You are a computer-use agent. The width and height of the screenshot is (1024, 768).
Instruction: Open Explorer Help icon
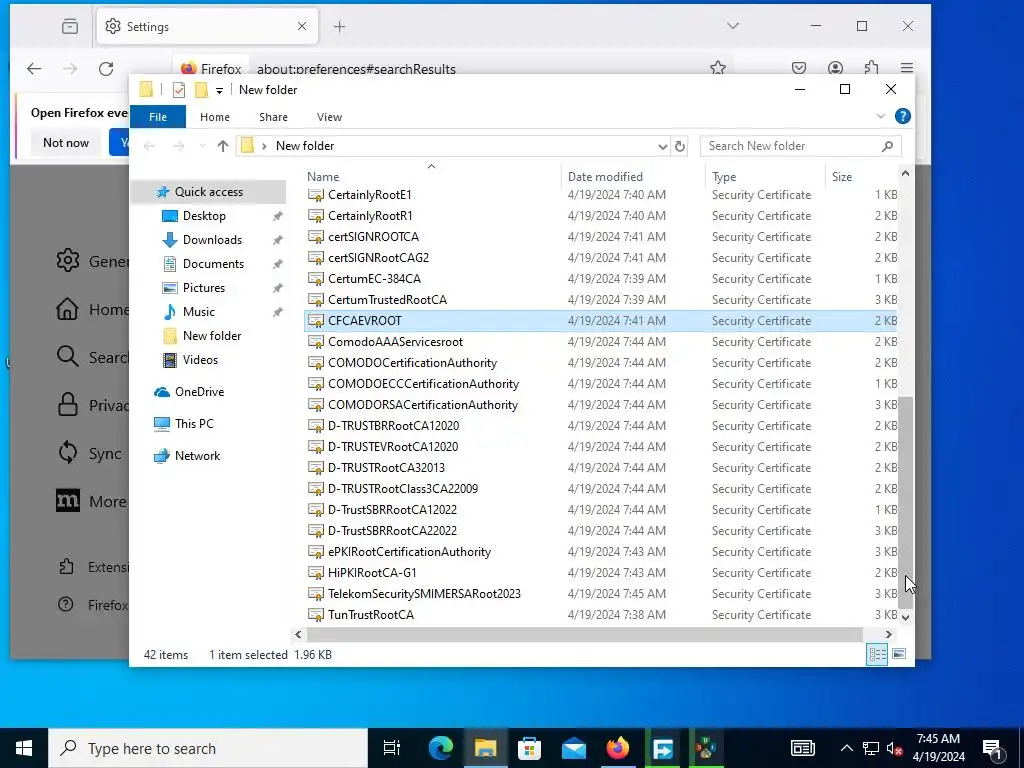(x=903, y=116)
